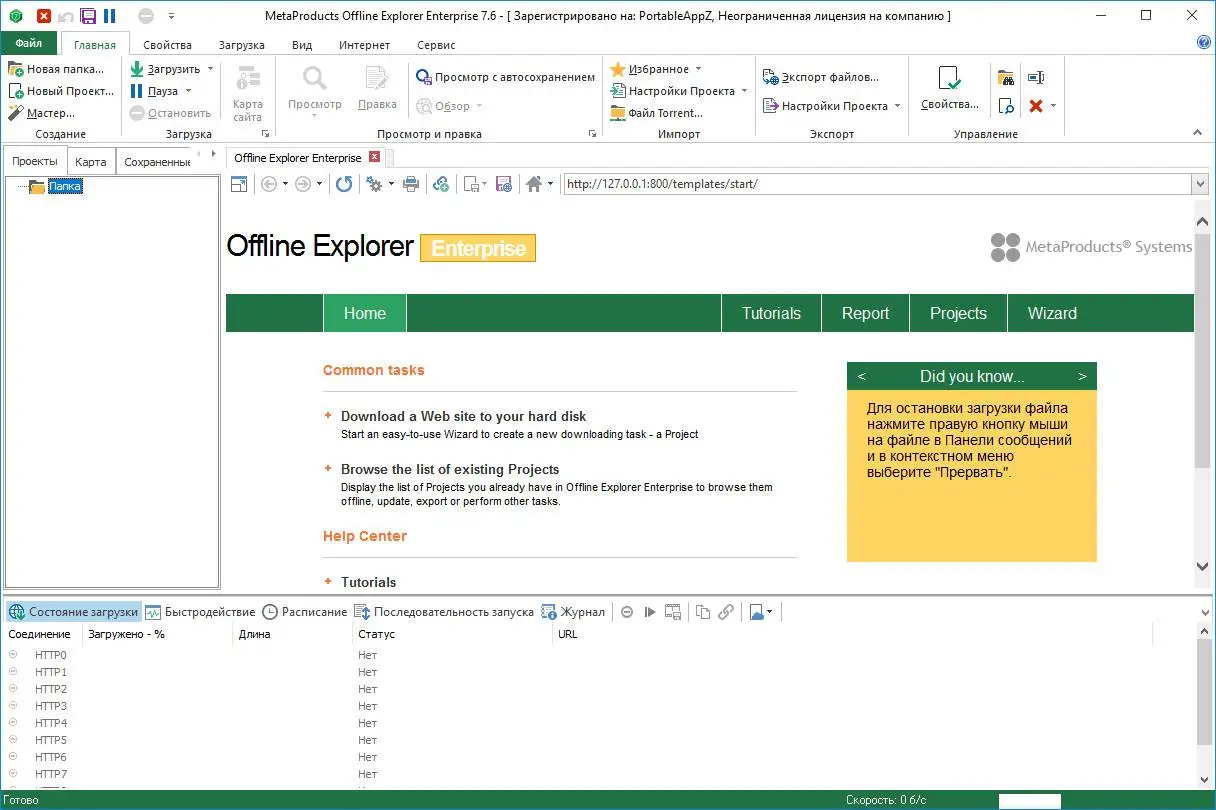Show next Did you know tip
This screenshot has width=1216, height=810.
tap(1082, 376)
